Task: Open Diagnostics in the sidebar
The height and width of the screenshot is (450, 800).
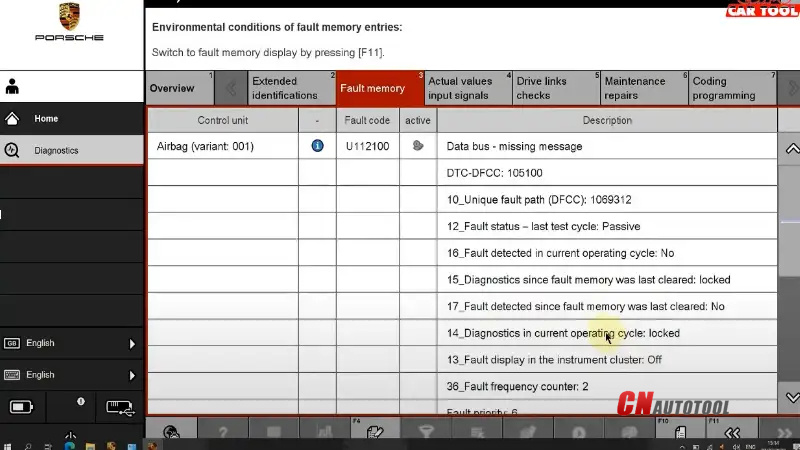Action: click(71, 150)
